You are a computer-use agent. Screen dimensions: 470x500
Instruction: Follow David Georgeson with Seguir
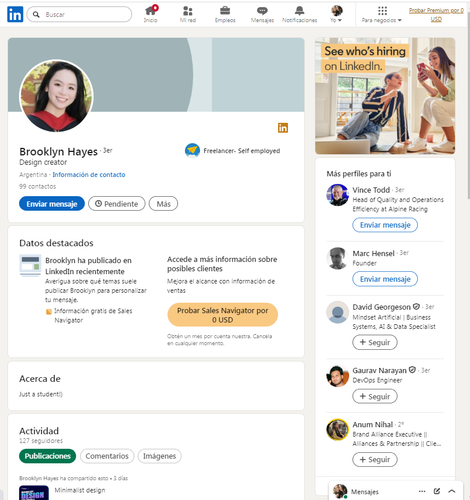click(375, 342)
